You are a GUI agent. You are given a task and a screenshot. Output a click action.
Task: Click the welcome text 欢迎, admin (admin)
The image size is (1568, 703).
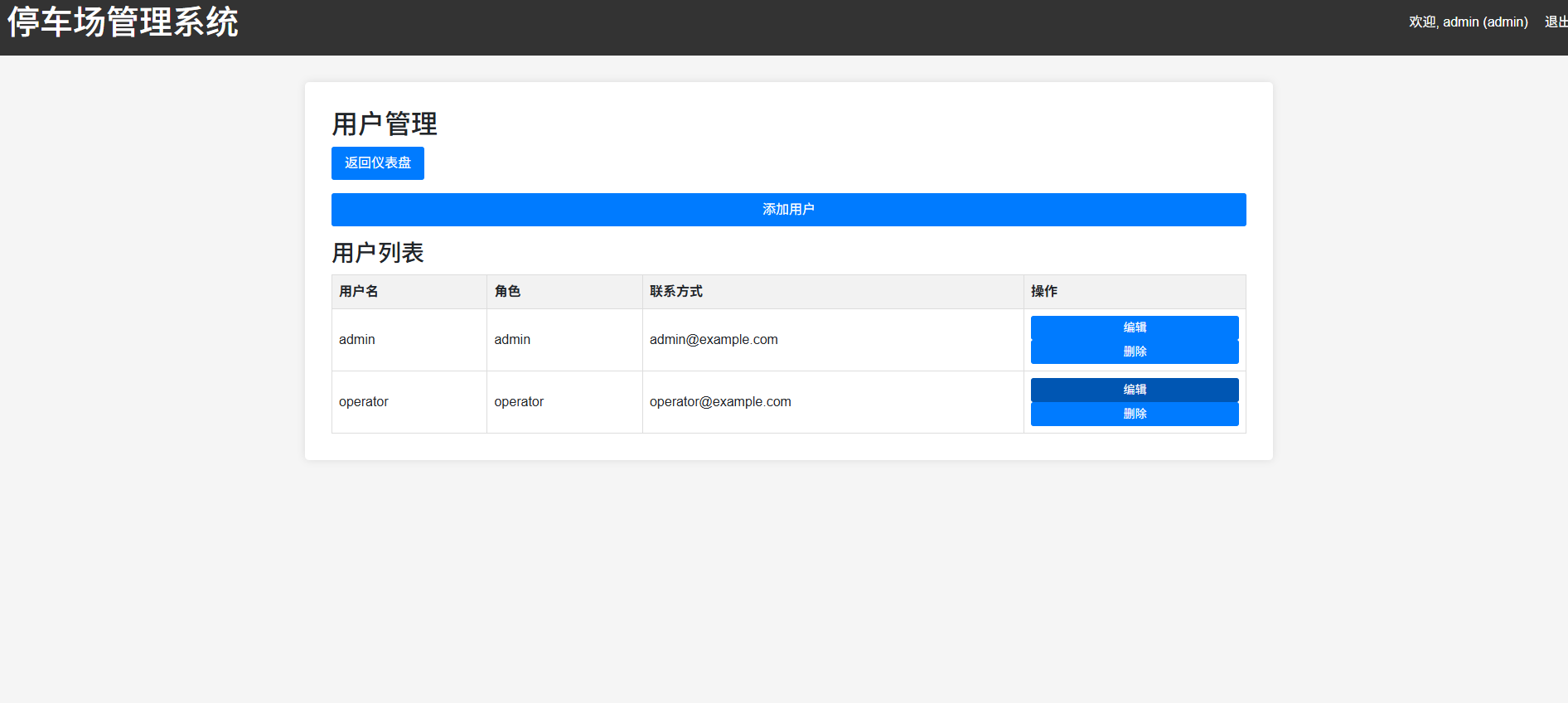tap(1469, 22)
